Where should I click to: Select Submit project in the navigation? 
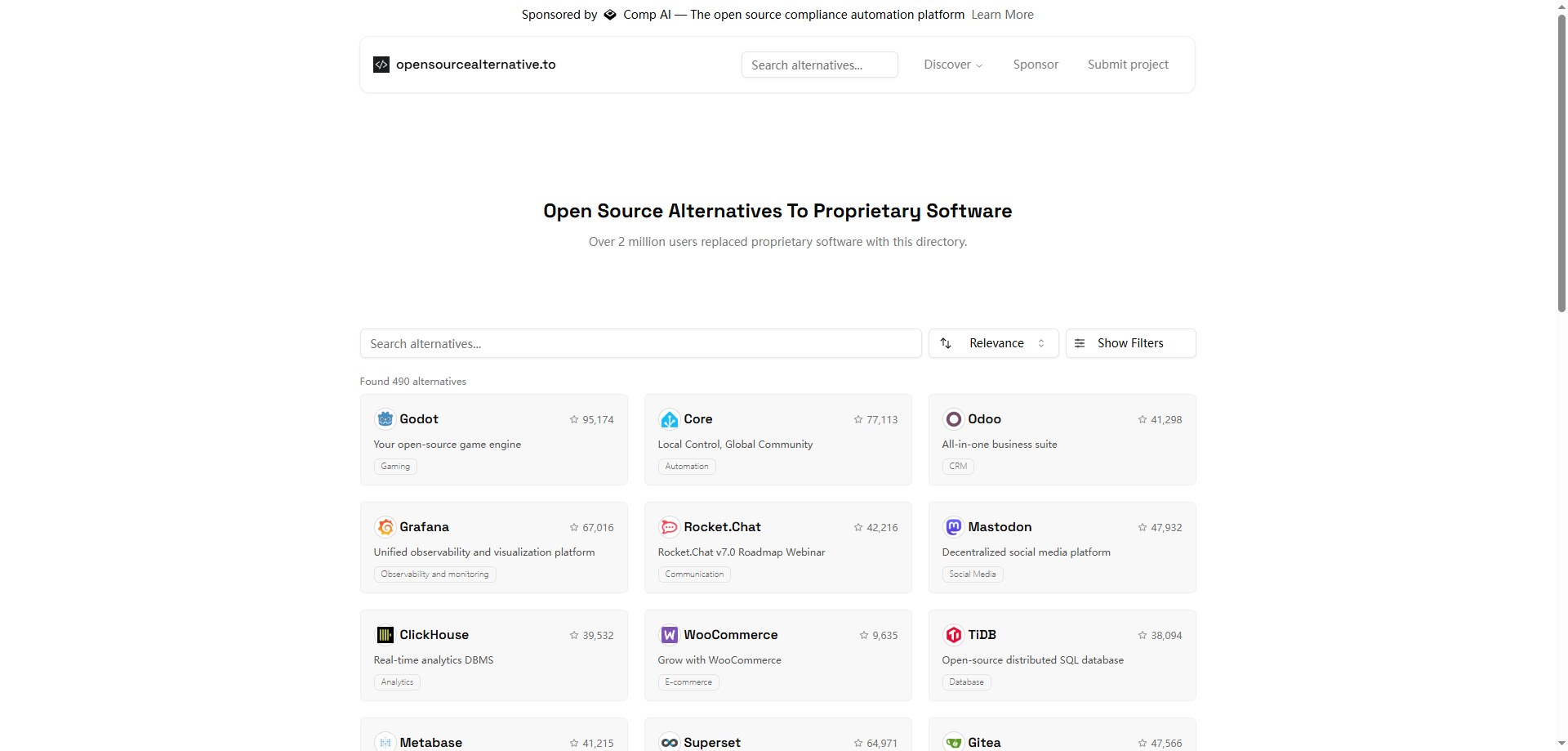(x=1127, y=64)
